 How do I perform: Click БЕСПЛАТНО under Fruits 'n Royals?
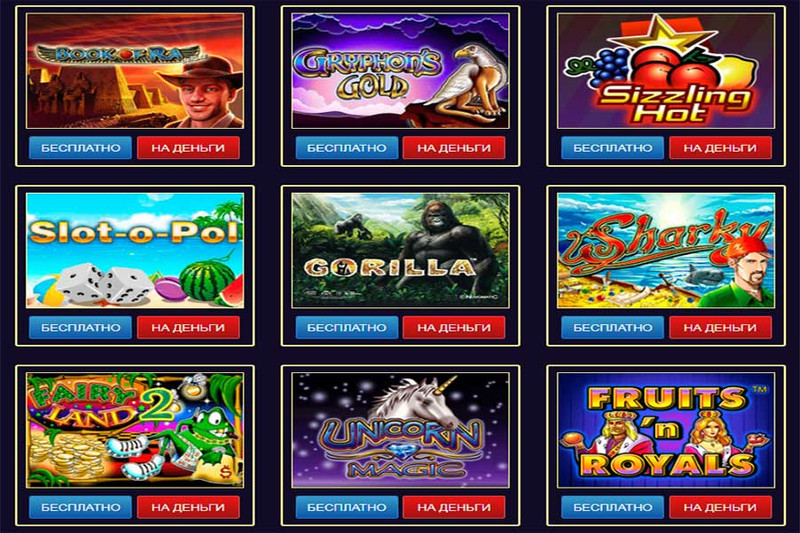point(613,507)
